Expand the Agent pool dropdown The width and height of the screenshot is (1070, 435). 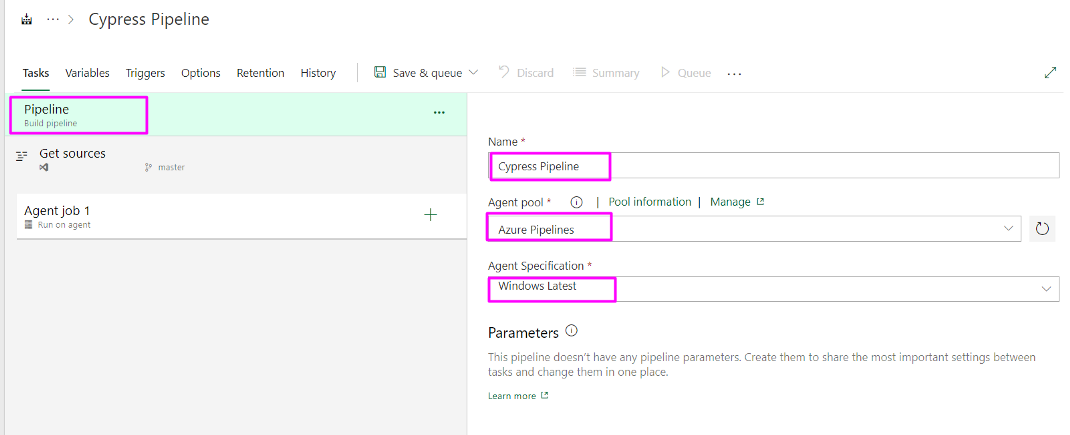pyautogui.click(x=1008, y=229)
